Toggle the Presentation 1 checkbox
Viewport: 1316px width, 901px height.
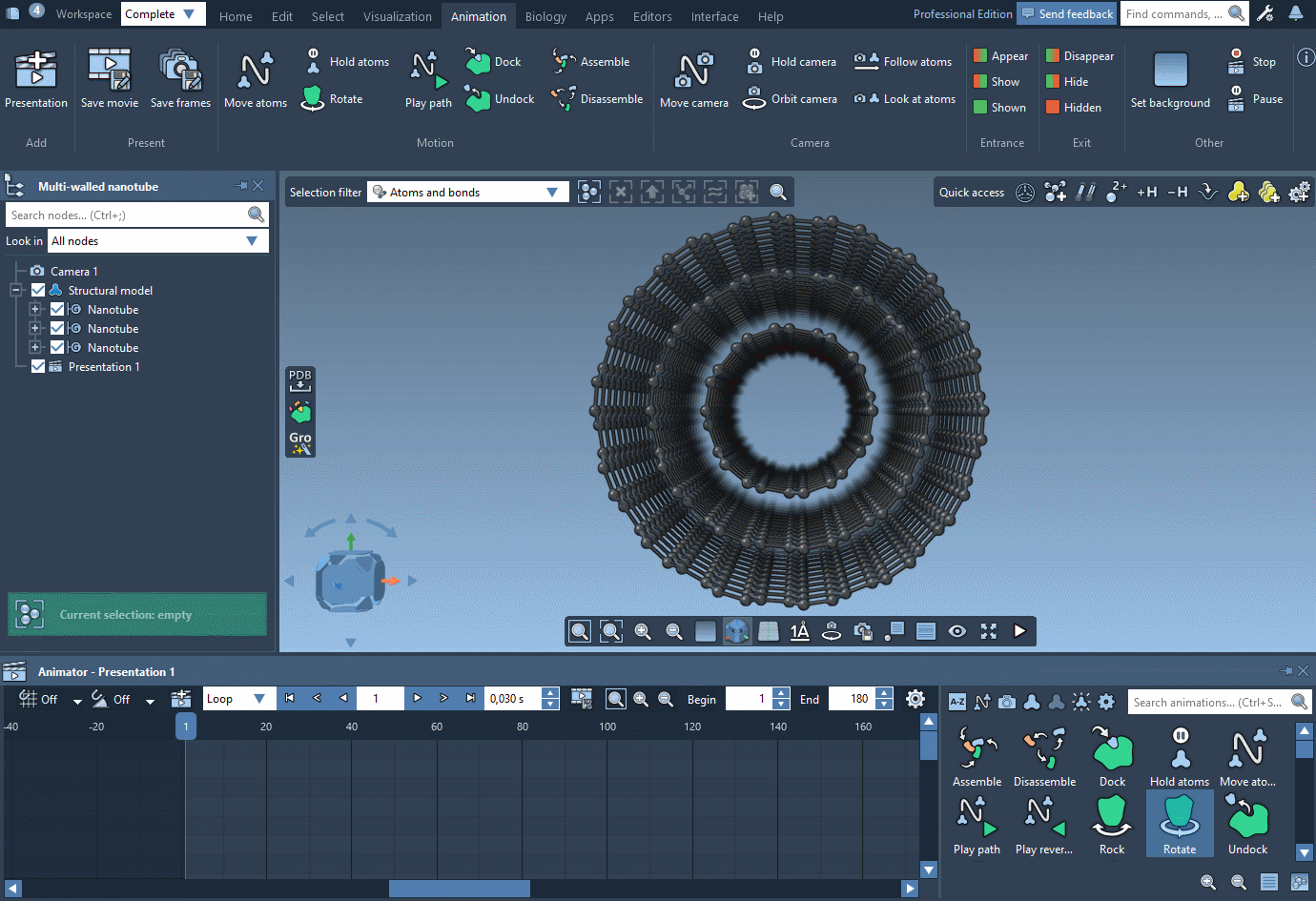tap(38, 366)
